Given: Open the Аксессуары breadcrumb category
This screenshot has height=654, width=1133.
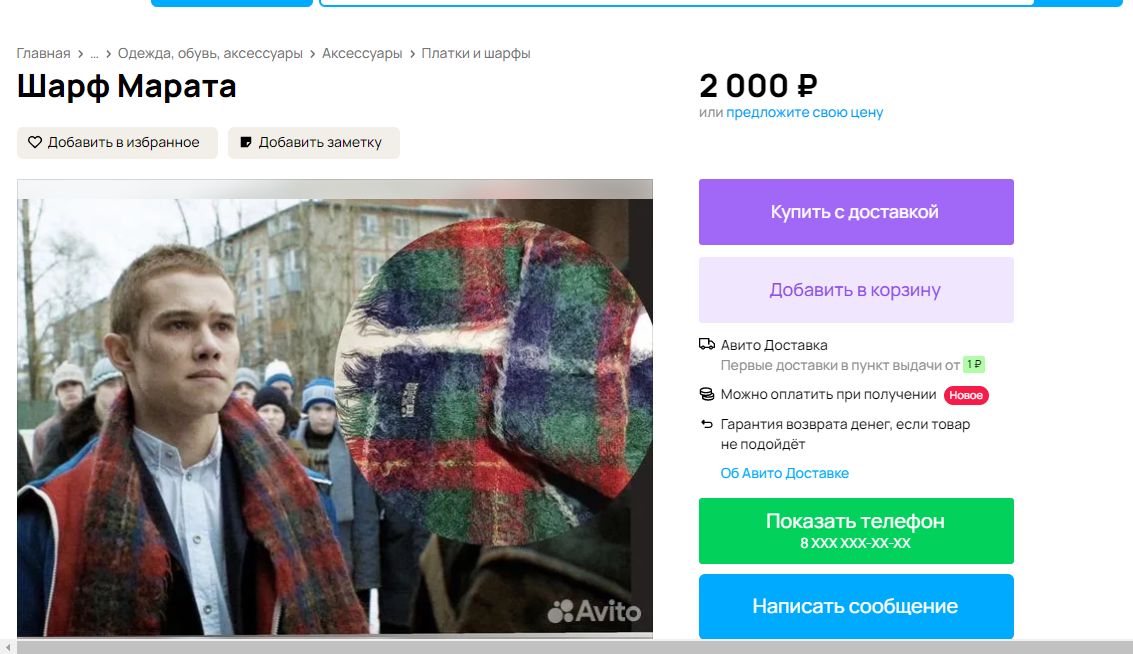Looking at the screenshot, I should point(362,53).
